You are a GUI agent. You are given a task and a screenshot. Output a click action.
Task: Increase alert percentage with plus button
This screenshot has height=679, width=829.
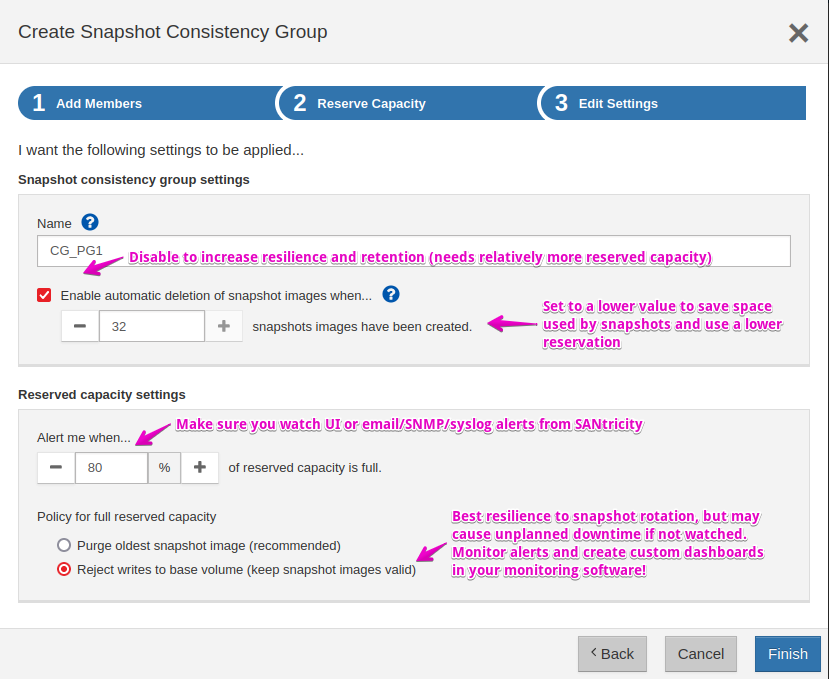pyautogui.click(x=200, y=467)
